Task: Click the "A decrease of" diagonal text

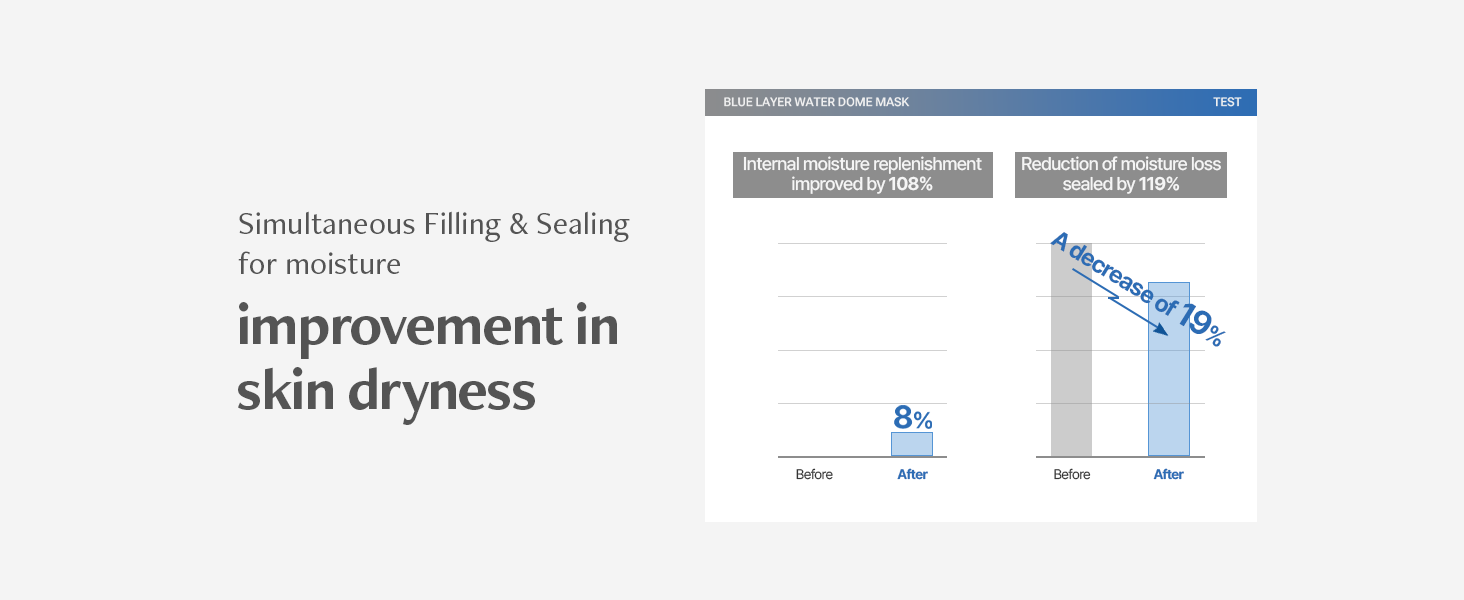Action: point(1110,276)
